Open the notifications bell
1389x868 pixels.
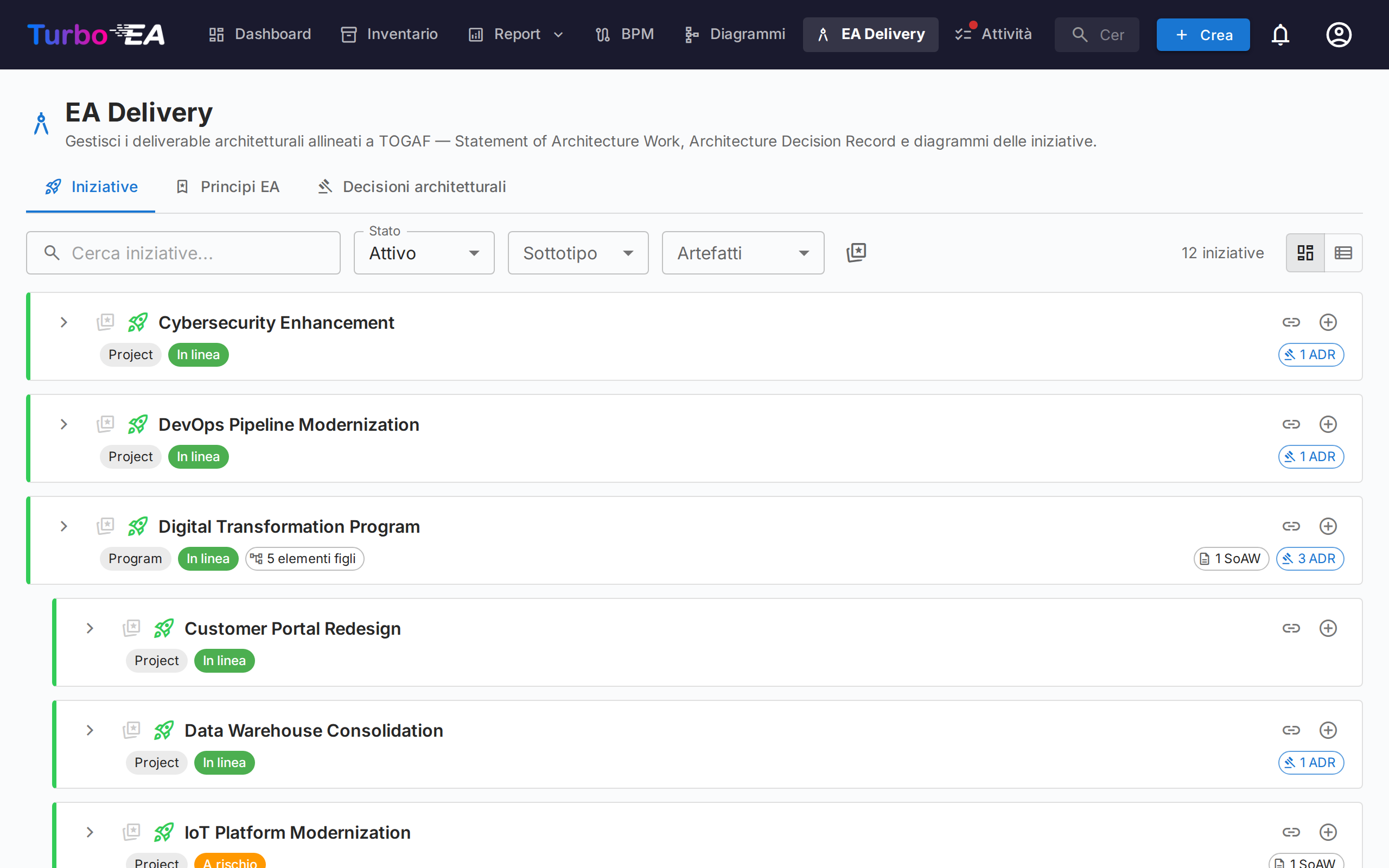(1280, 34)
